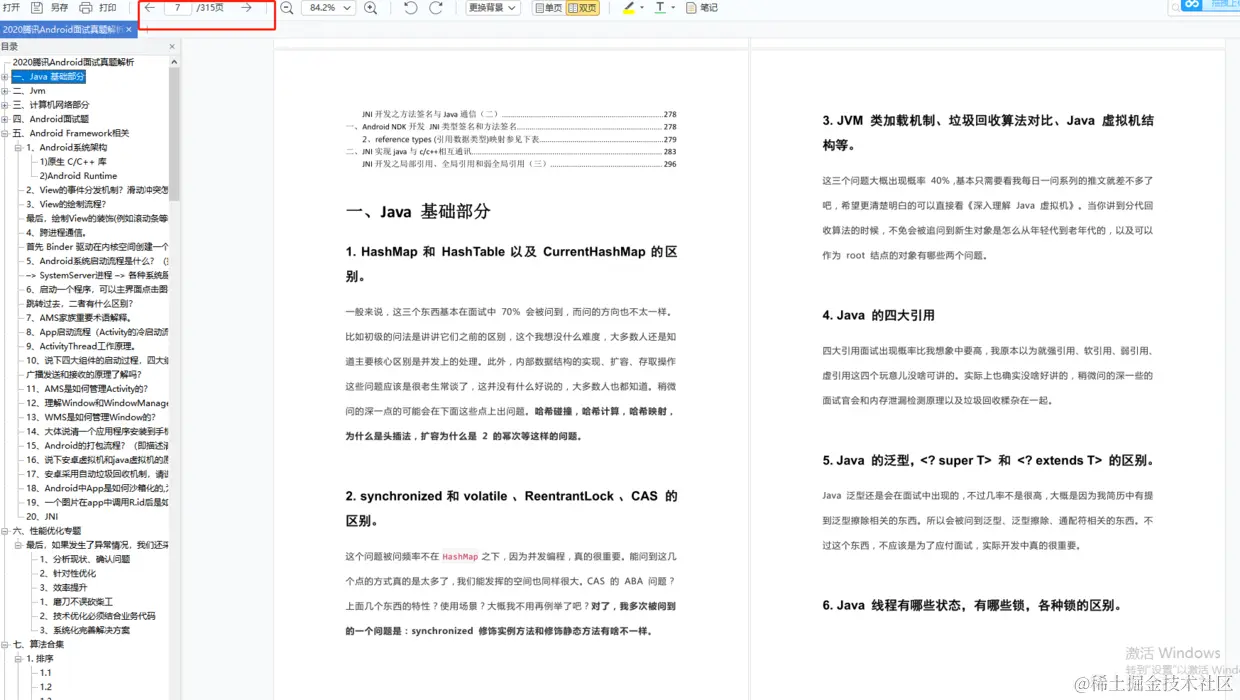Click heading 一、Java 基础部分 on the left page
The width and height of the screenshot is (1240, 700).
pyautogui.click(x=418, y=212)
